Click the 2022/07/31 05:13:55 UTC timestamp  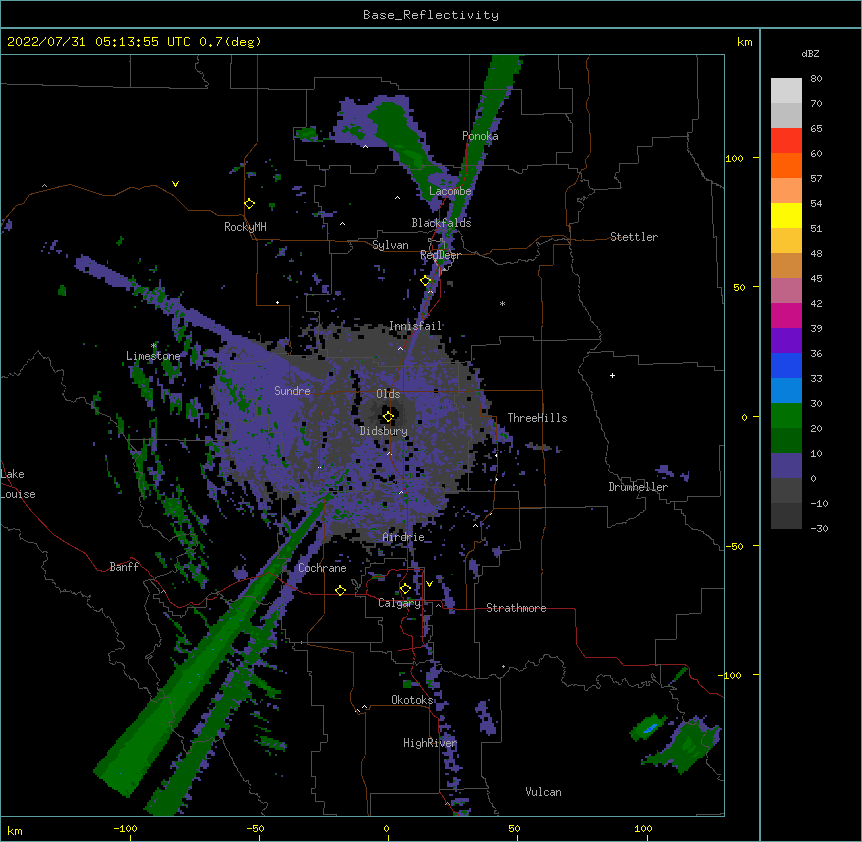pyautogui.click(x=98, y=42)
